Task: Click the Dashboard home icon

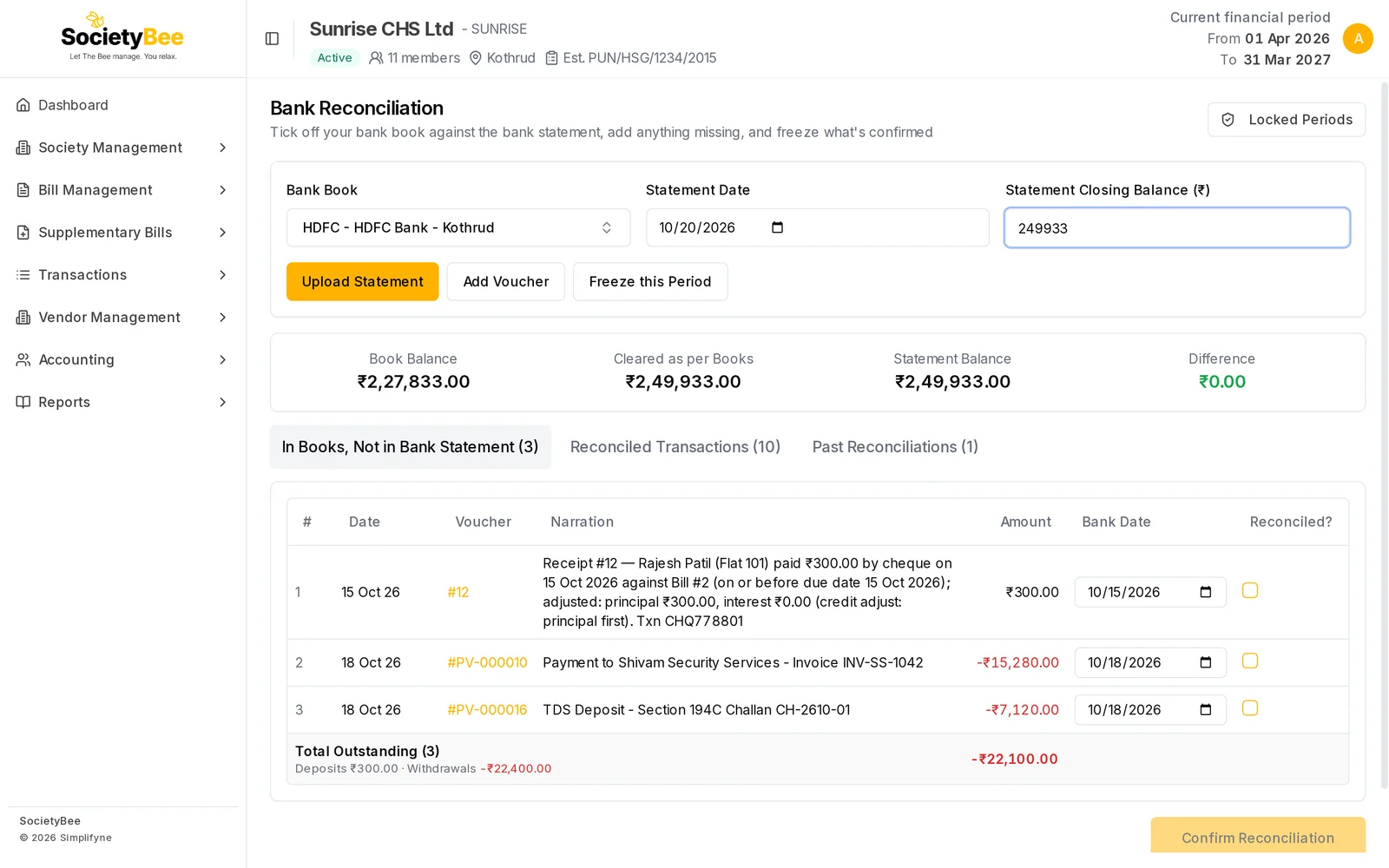Action: 23,105
